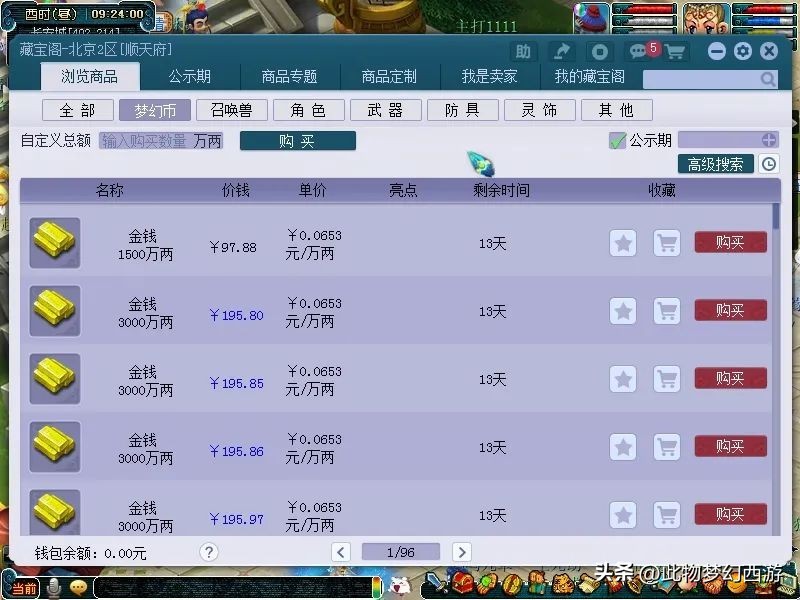Open the 商品专题 tab
The image size is (800, 600).
[289, 77]
